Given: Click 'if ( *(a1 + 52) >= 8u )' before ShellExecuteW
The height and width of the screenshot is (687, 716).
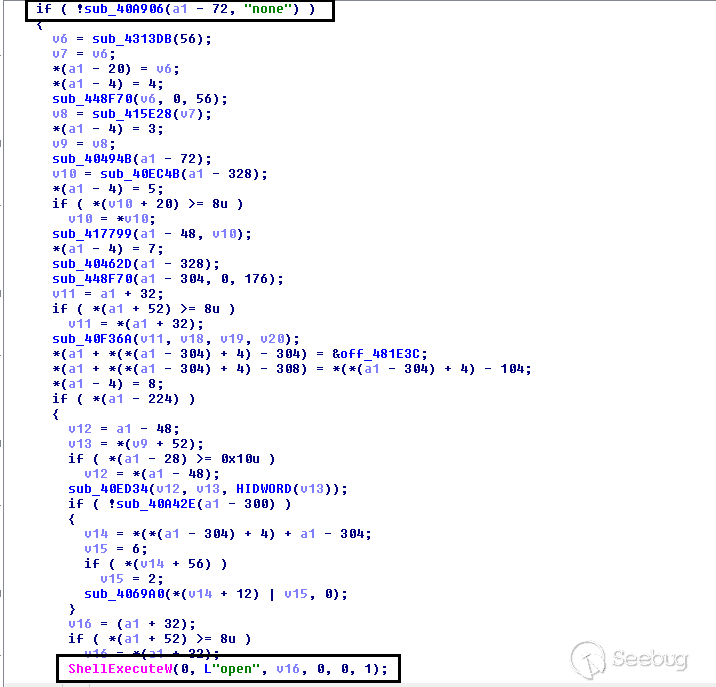Looking at the screenshot, I should 159,639.
